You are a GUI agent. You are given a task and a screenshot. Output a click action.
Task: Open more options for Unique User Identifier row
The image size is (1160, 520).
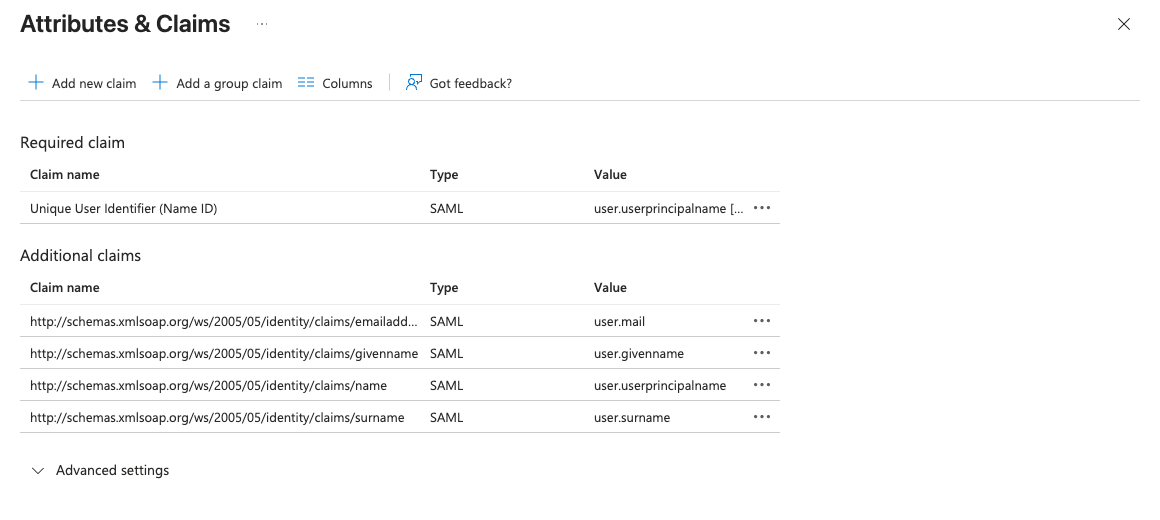(761, 208)
